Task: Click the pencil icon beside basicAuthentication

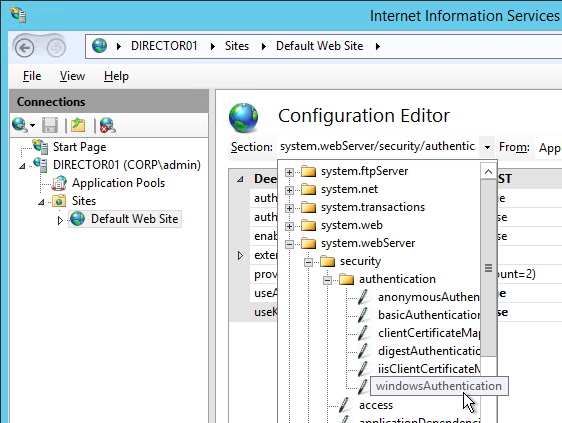Action: click(x=363, y=315)
